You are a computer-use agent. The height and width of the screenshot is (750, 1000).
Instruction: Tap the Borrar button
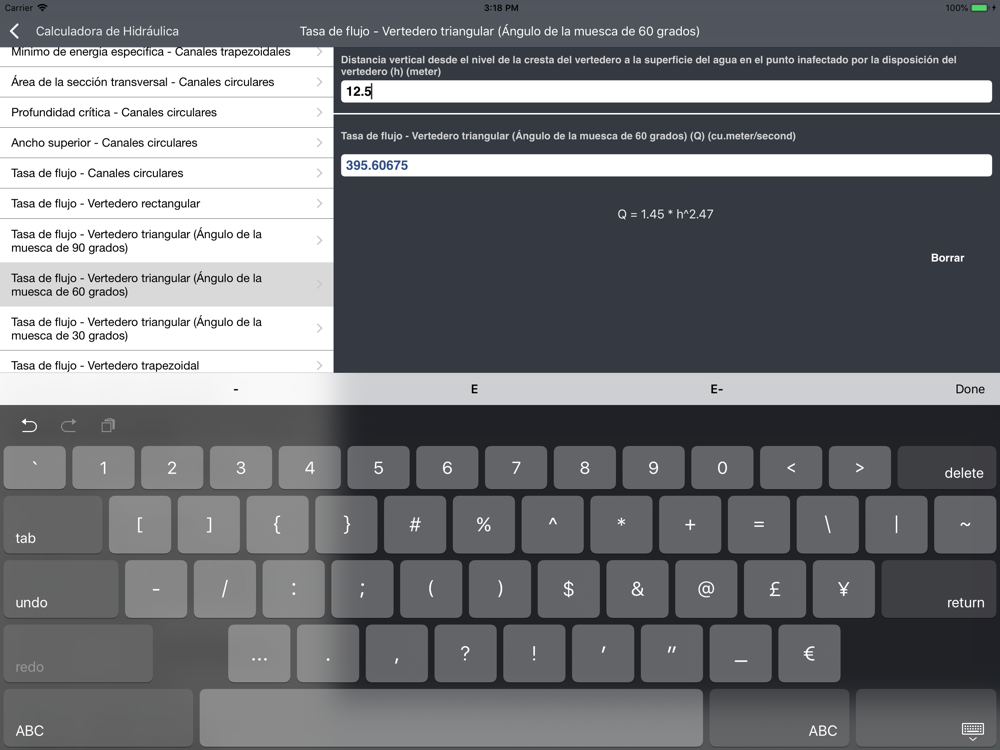click(947, 258)
